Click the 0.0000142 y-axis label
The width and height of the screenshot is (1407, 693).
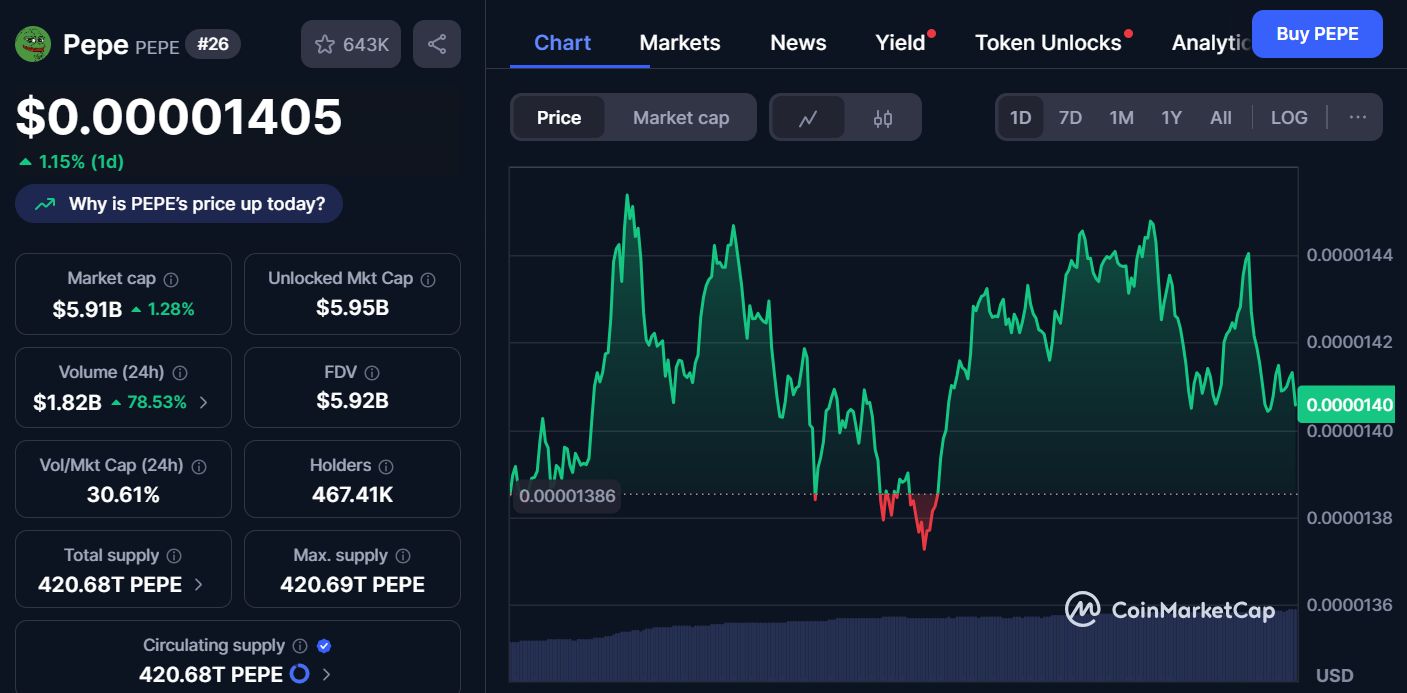(1349, 342)
